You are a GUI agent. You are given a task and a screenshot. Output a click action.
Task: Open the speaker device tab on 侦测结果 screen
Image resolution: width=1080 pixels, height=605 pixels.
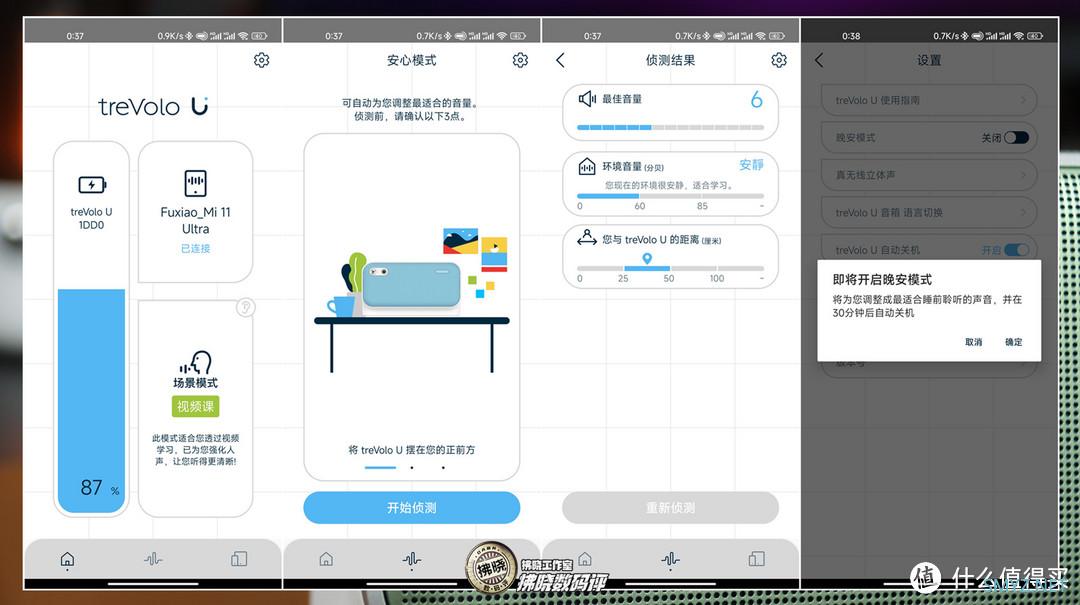pyautogui.click(x=756, y=559)
